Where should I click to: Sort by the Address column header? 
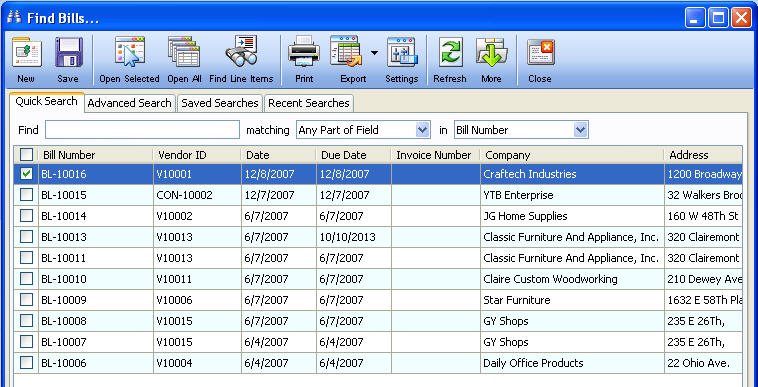coord(703,155)
